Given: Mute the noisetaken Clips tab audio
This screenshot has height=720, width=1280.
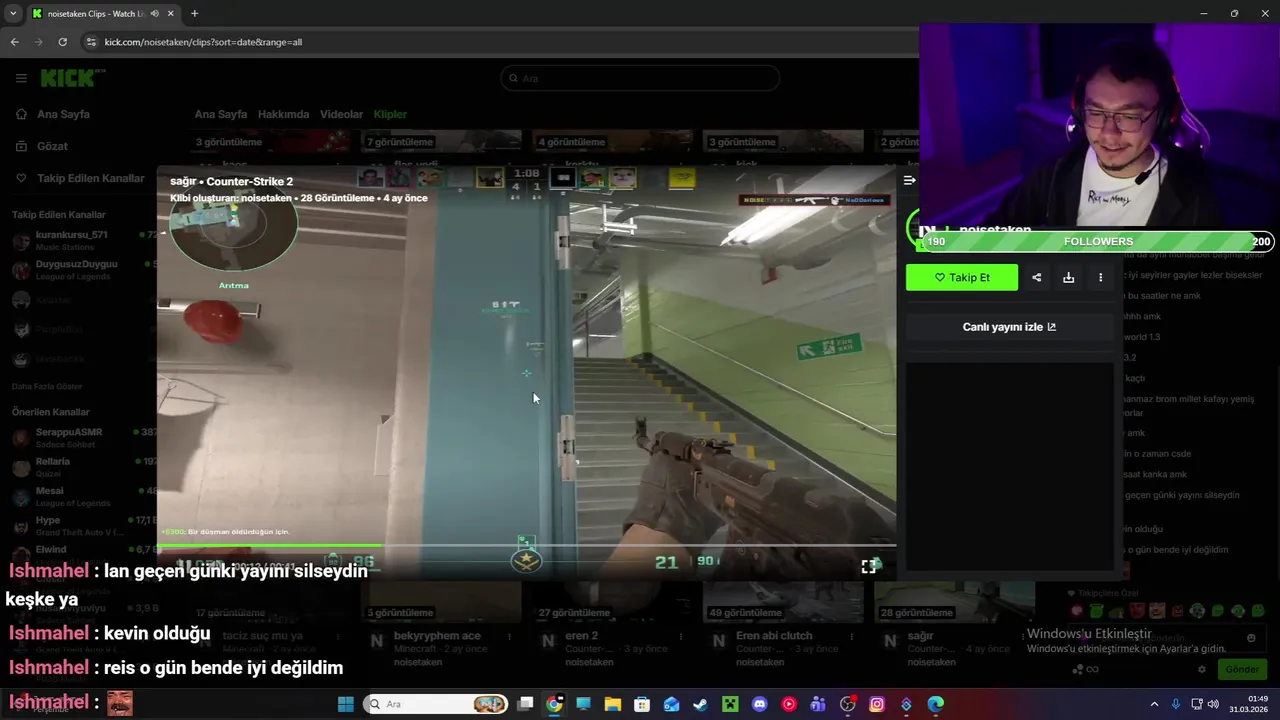Looking at the screenshot, I should tap(154, 14).
